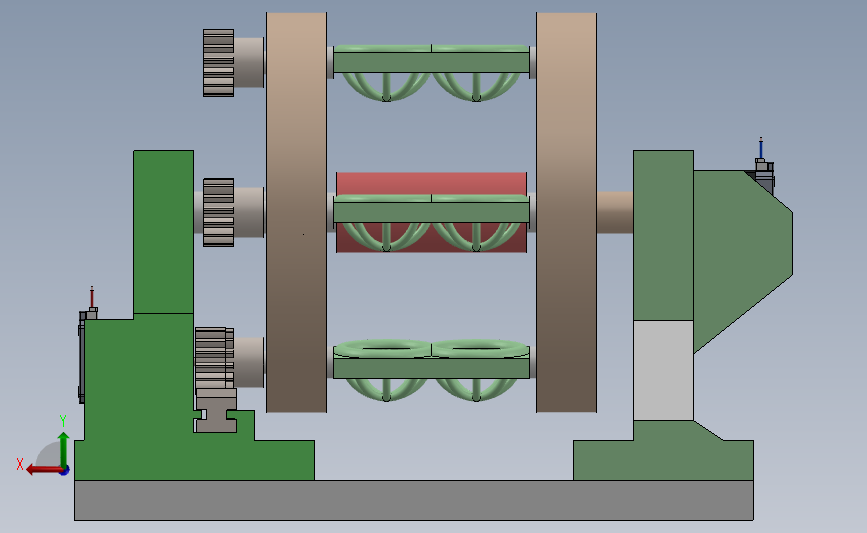The height and width of the screenshot is (533, 867).
Task: Select the shaft entering the right support
Action: pos(615,212)
